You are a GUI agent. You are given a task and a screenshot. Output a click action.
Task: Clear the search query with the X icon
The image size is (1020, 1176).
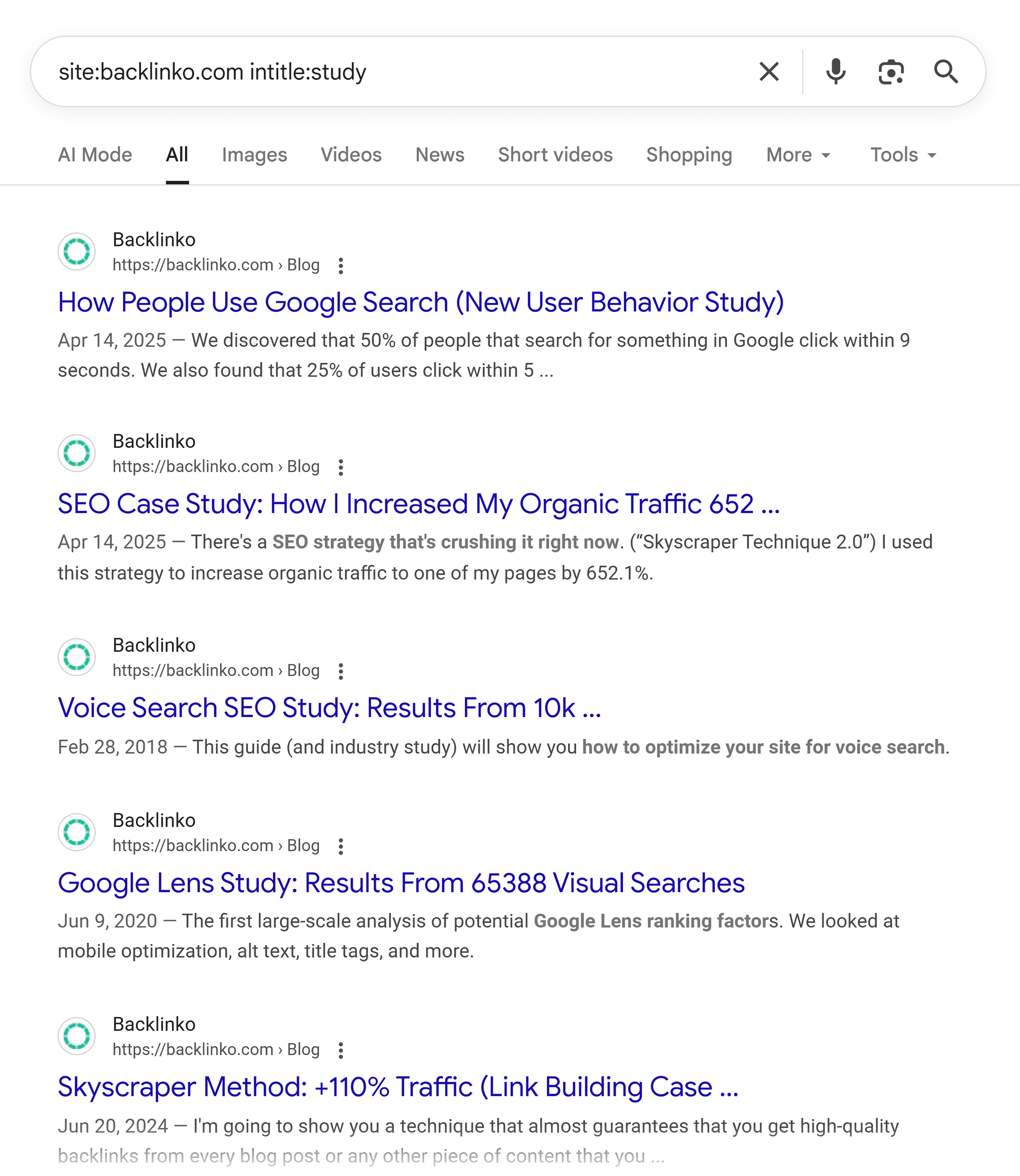(x=769, y=72)
